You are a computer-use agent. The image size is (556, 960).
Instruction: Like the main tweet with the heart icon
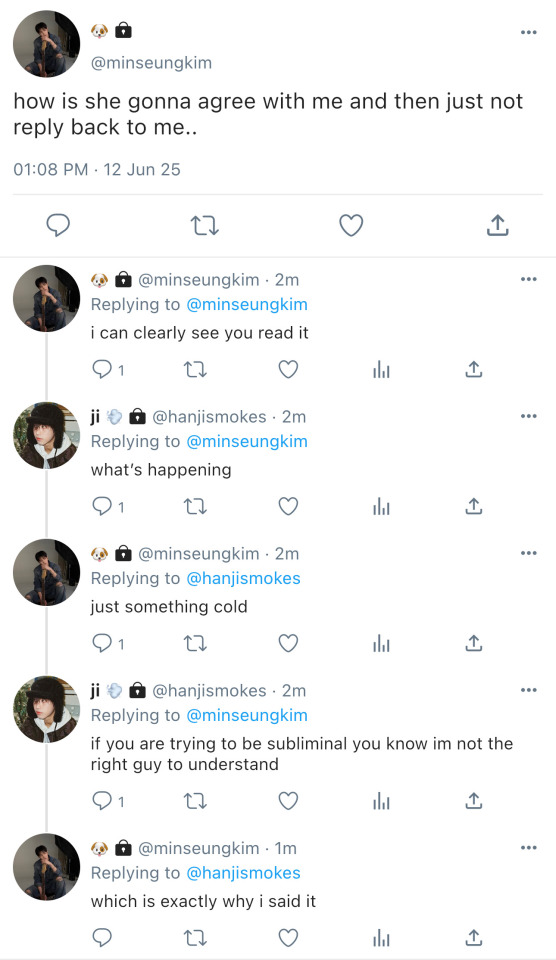click(x=351, y=225)
